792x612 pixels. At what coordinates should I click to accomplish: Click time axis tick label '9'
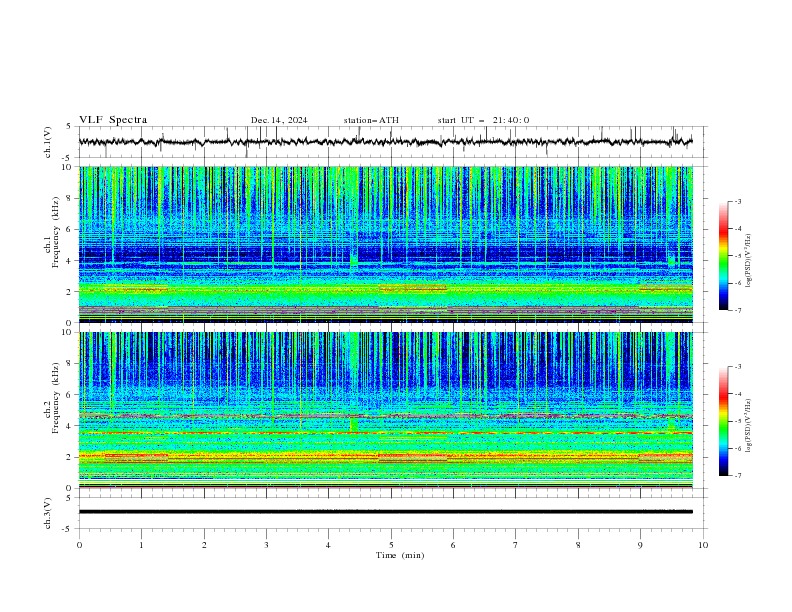pos(640,545)
